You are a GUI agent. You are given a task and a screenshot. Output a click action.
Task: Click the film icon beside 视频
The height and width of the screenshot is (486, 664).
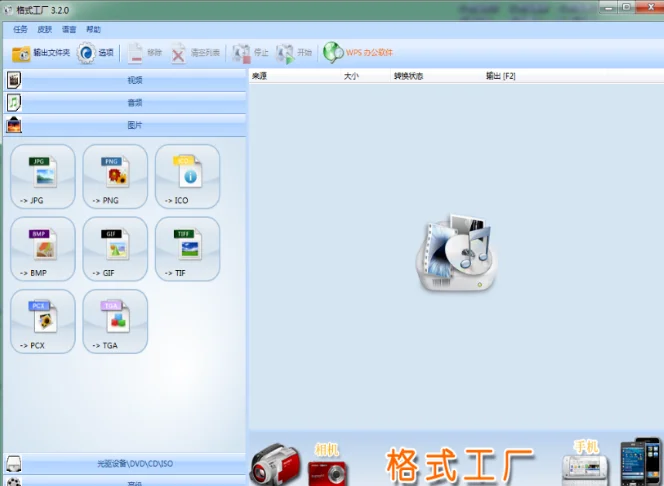point(14,80)
